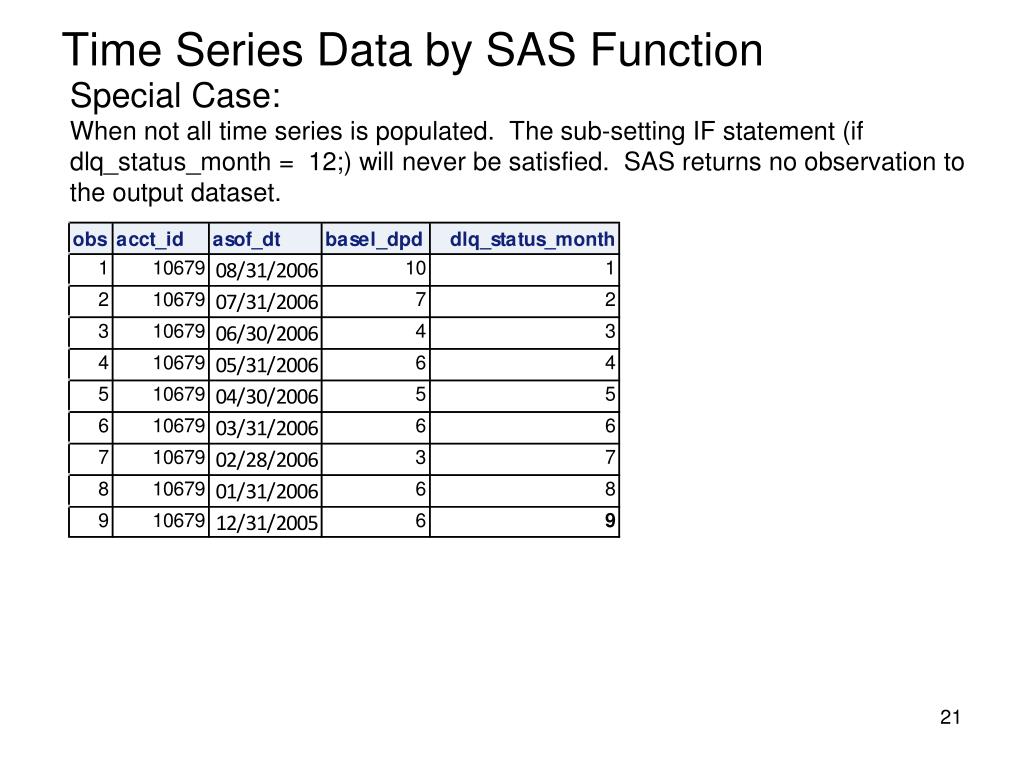The height and width of the screenshot is (768, 1024).
Task: Select the date cell 08/31/2006
Action: (x=266, y=270)
